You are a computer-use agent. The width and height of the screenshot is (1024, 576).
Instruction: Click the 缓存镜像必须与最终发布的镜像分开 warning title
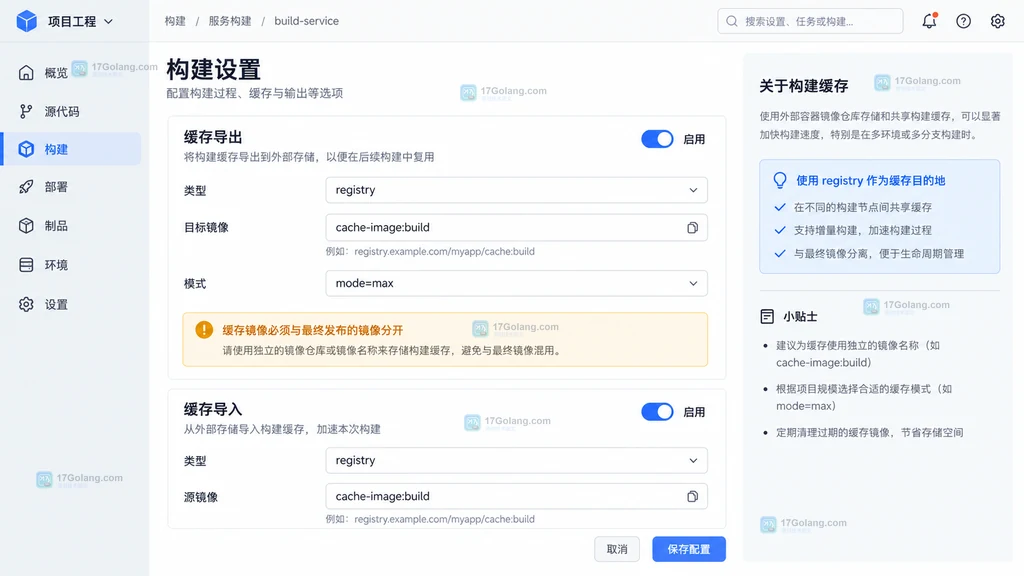(x=313, y=330)
